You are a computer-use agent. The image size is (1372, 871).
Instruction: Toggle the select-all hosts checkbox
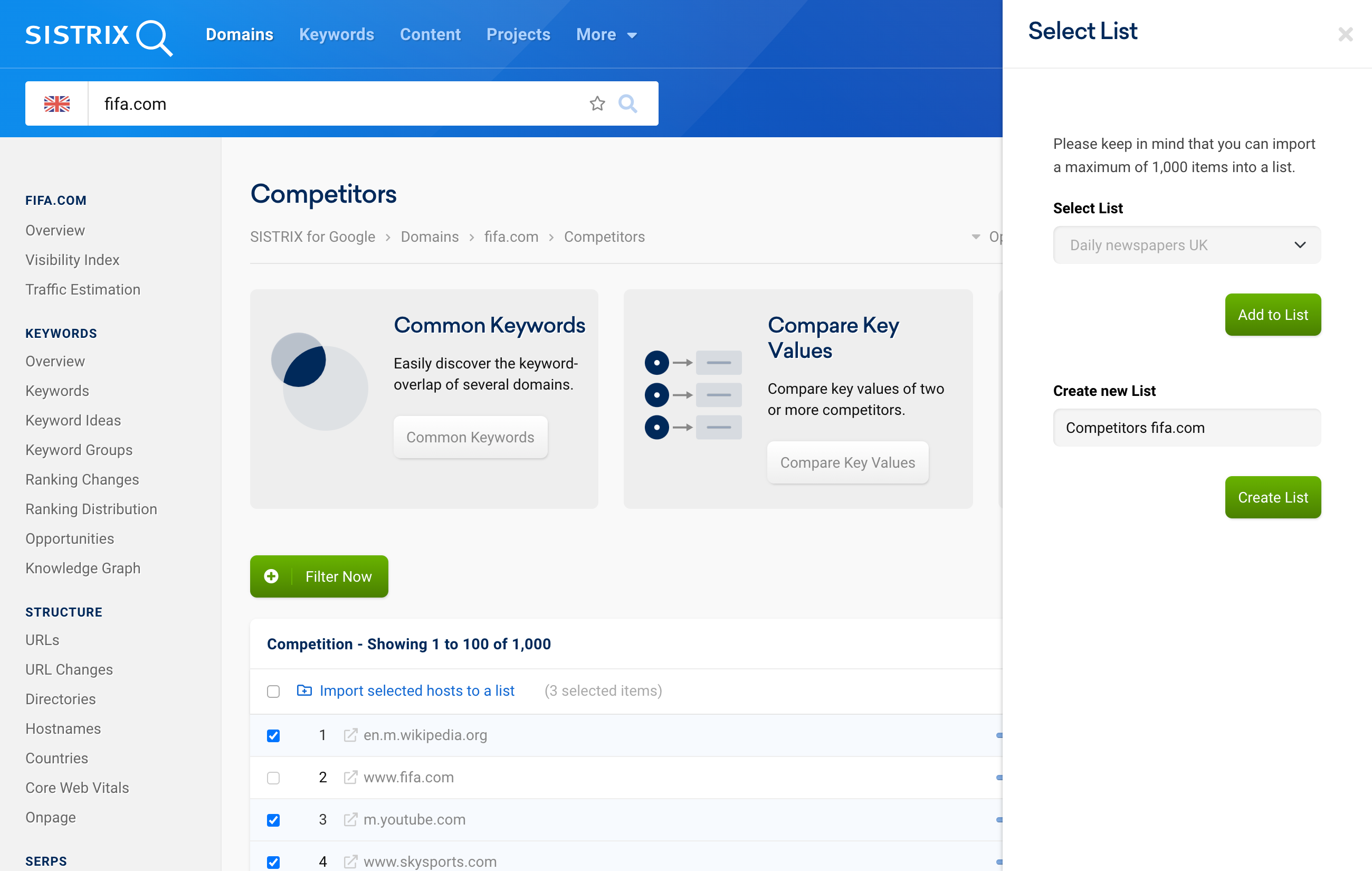(x=273, y=691)
